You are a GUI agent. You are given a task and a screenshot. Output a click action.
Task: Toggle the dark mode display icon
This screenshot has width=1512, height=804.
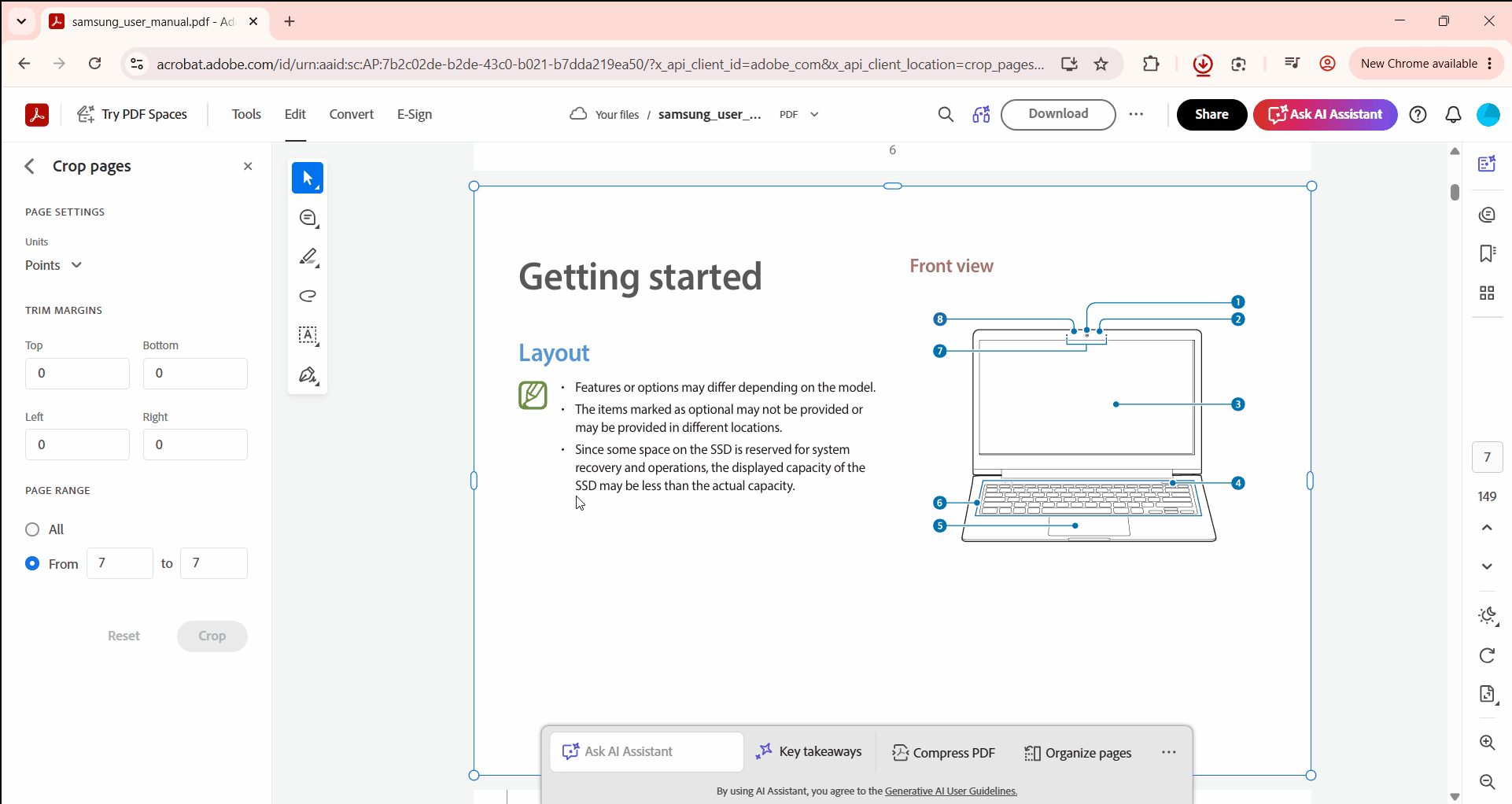click(1487, 616)
